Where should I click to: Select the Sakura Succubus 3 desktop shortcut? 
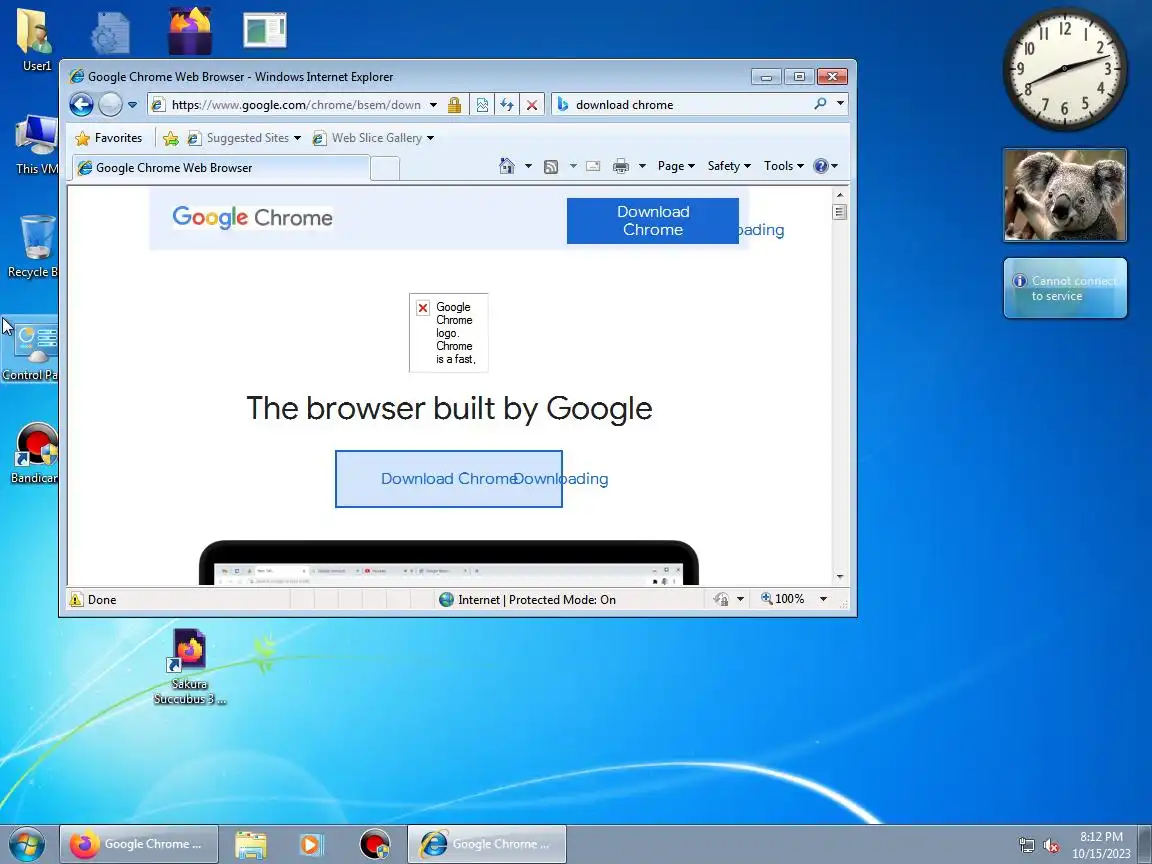coord(190,667)
